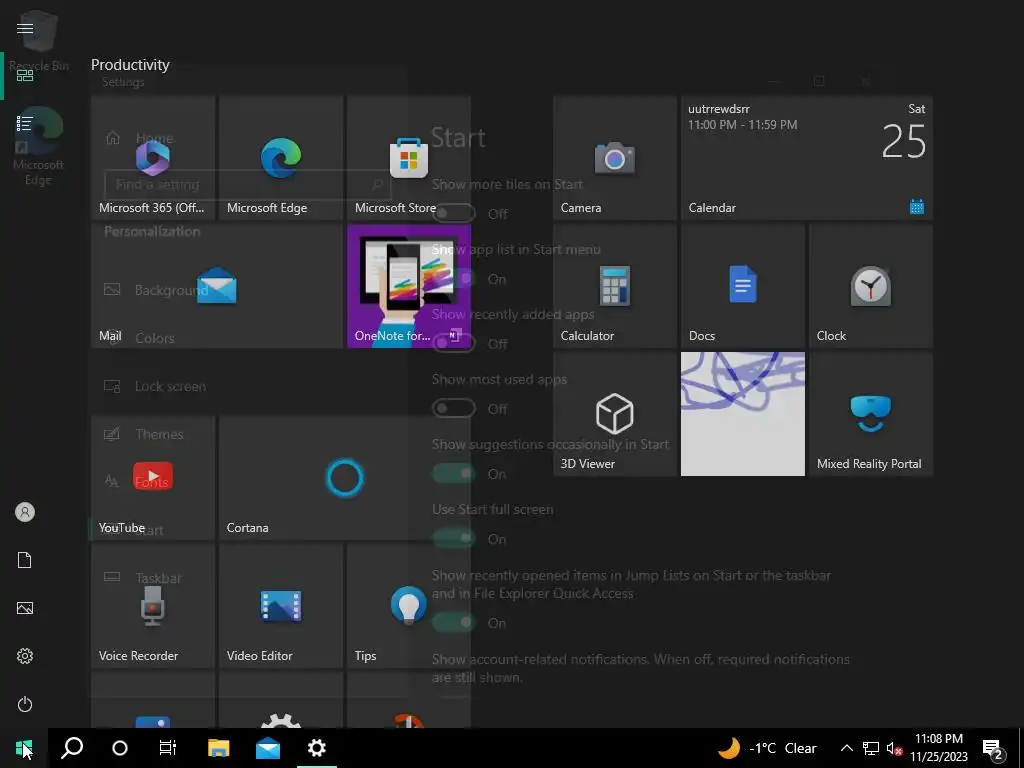1024x768 pixels.
Task: Switch to All apps list view
Action: (25, 123)
